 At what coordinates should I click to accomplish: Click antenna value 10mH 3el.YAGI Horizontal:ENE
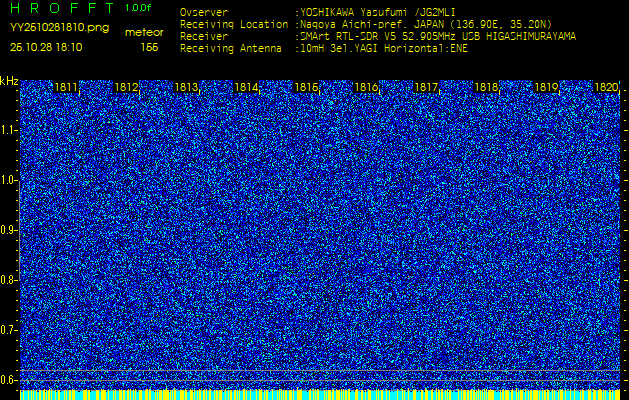click(x=384, y=49)
